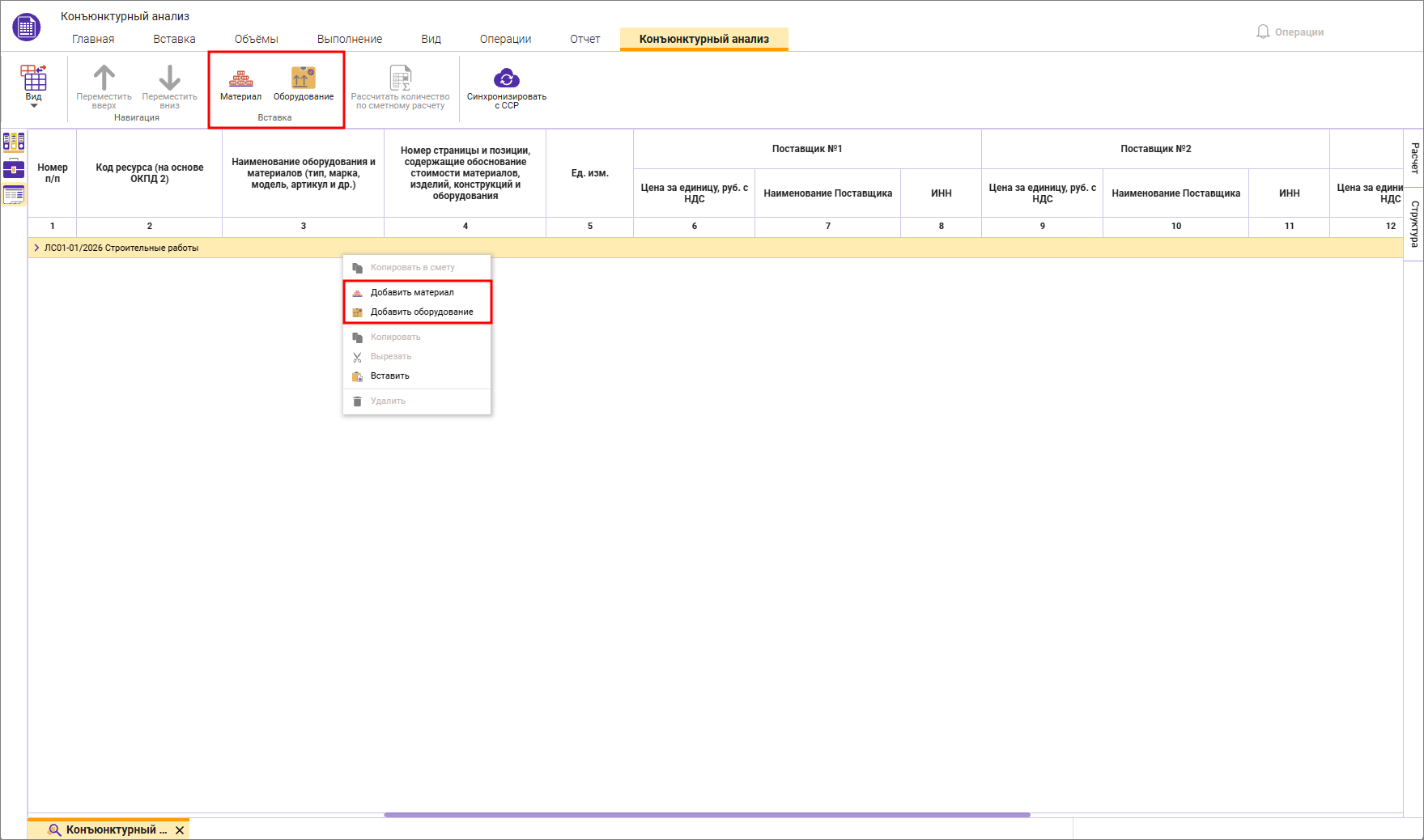1424x840 pixels.
Task: Click the Поставщик №1 group header
Action: coord(807,149)
